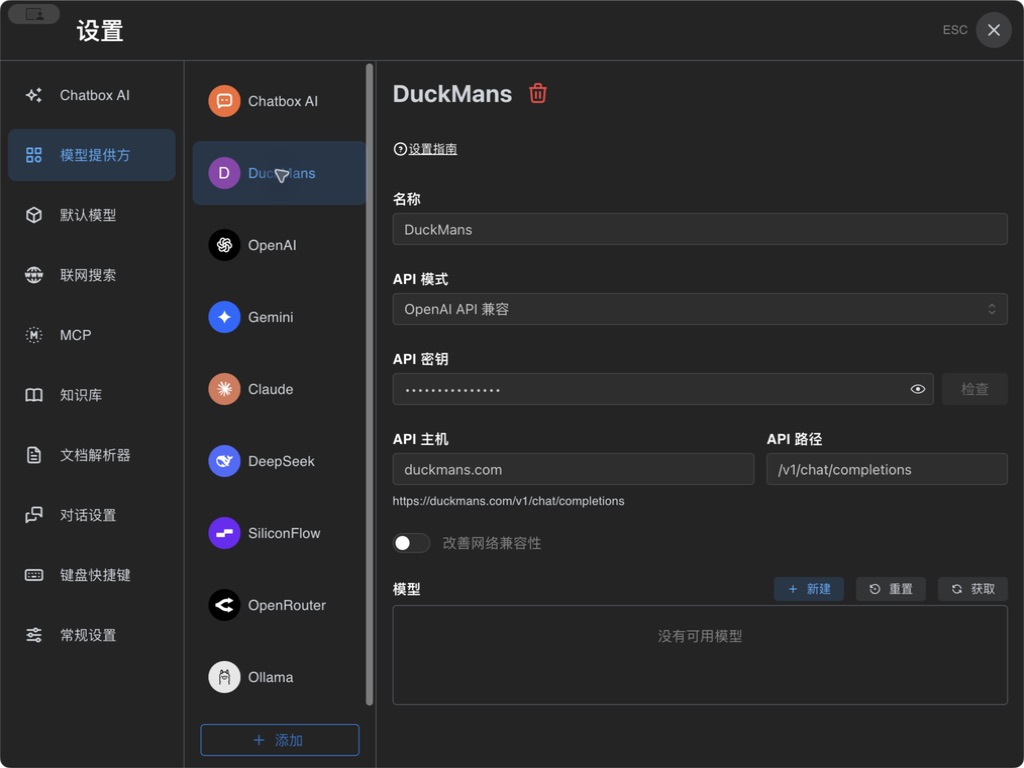1024x768 pixels.
Task: Click the 键盘快捷键 keyboard icon
Action: 34,575
